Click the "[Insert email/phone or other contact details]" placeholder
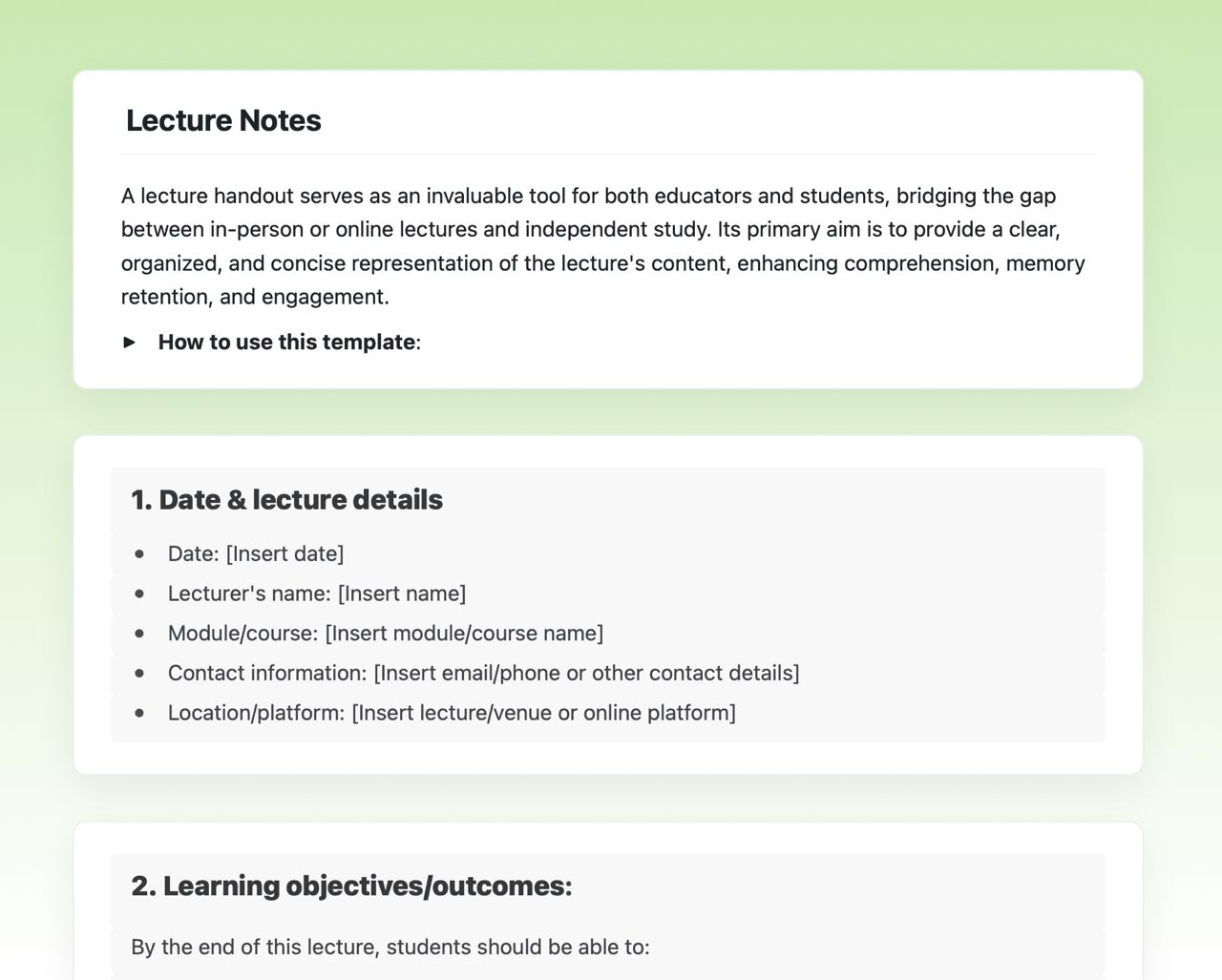This screenshot has width=1222, height=980. point(586,673)
